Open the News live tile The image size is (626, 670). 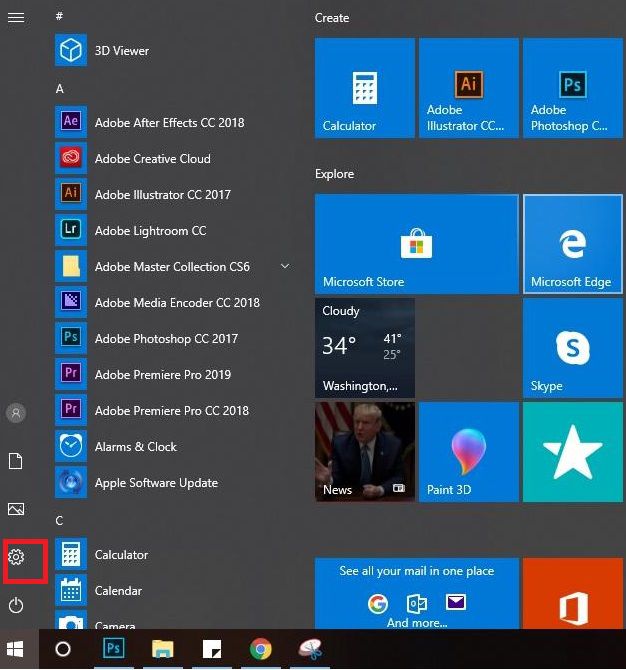(364, 452)
